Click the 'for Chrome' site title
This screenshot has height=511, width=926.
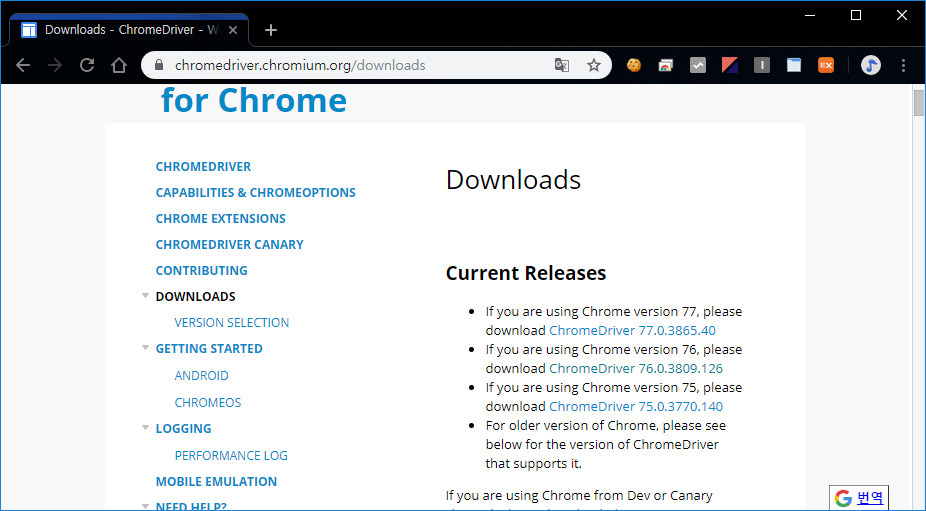tap(254, 100)
